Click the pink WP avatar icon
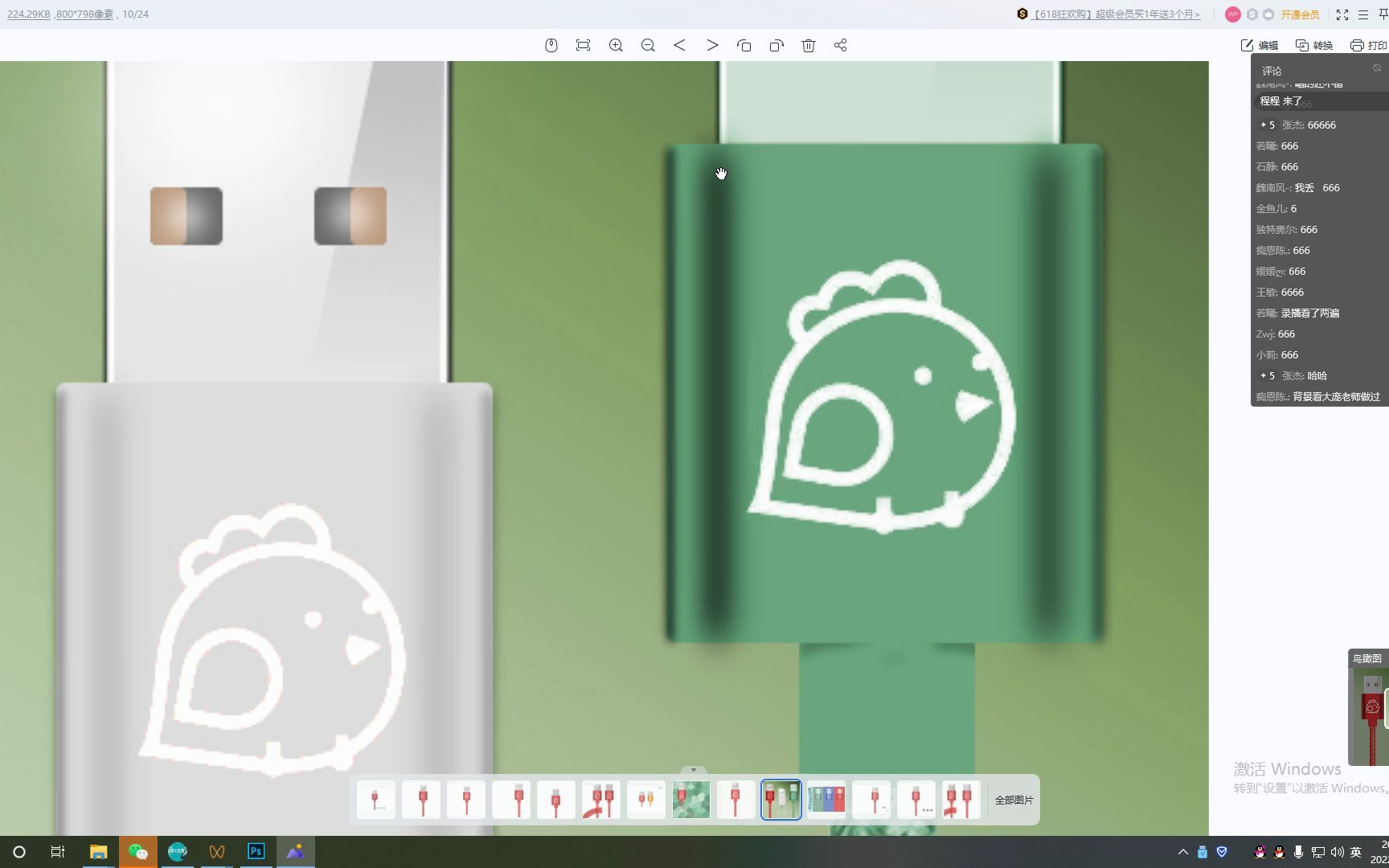The image size is (1389, 868). point(1232,14)
